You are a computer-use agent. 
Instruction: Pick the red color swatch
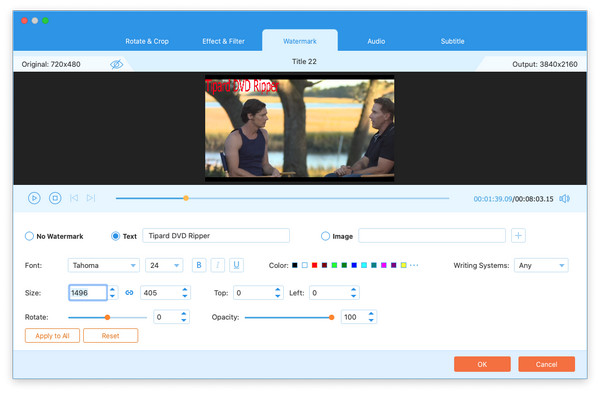pos(315,265)
